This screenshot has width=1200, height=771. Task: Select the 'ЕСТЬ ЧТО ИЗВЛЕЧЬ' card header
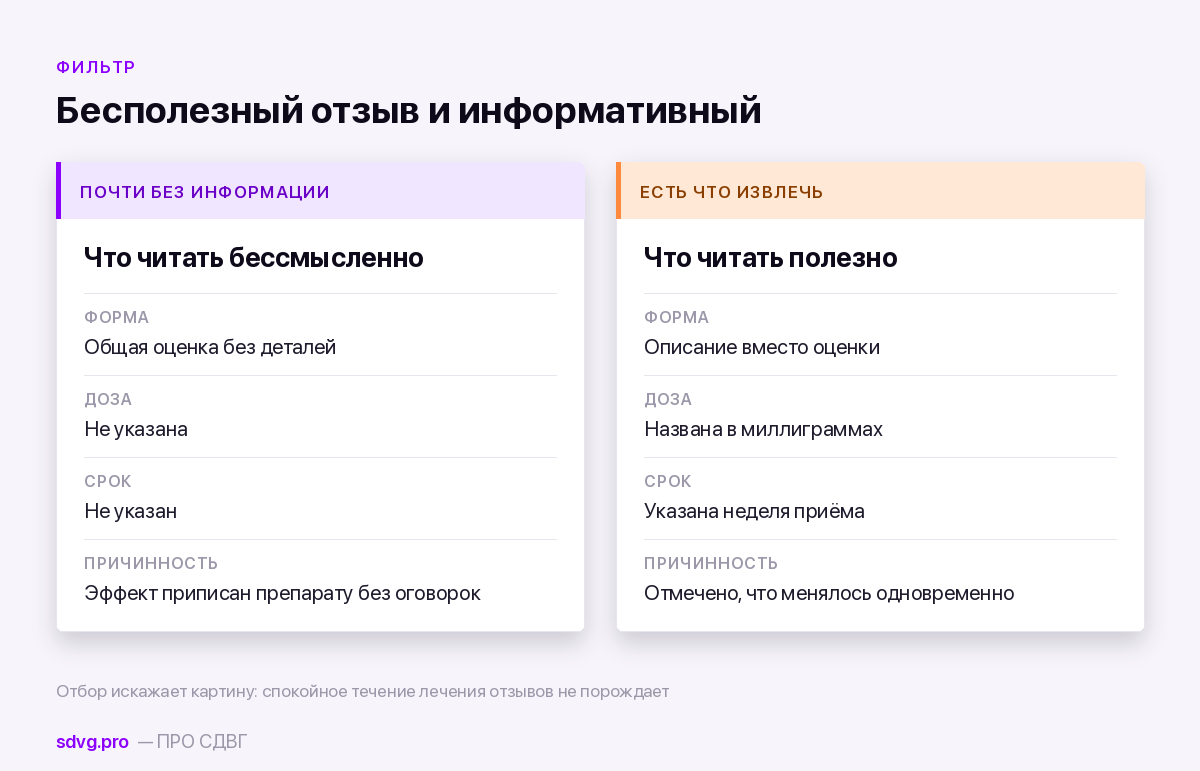click(x=880, y=191)
